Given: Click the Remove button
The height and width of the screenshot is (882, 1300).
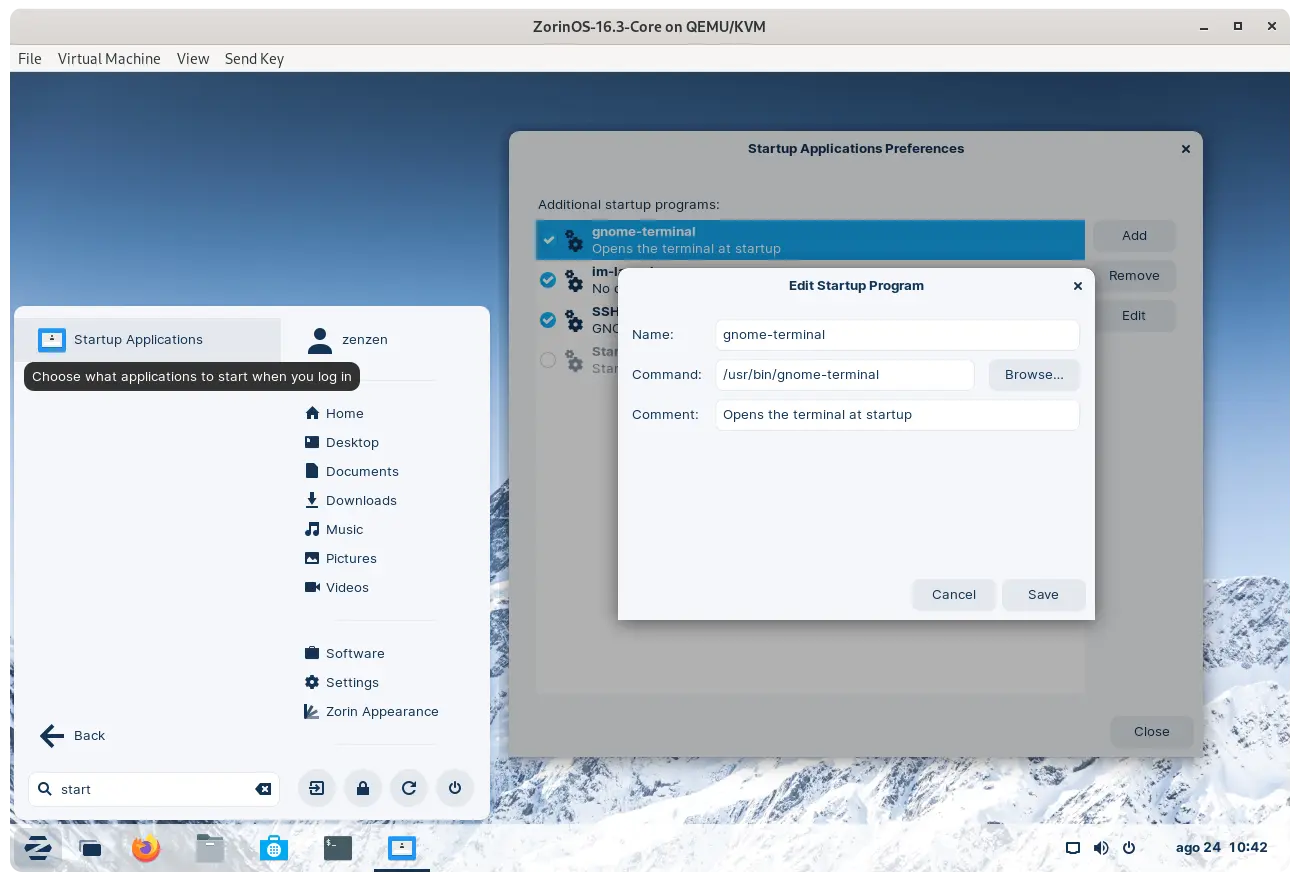Looking at the screenshot, I should point(1134,276).
